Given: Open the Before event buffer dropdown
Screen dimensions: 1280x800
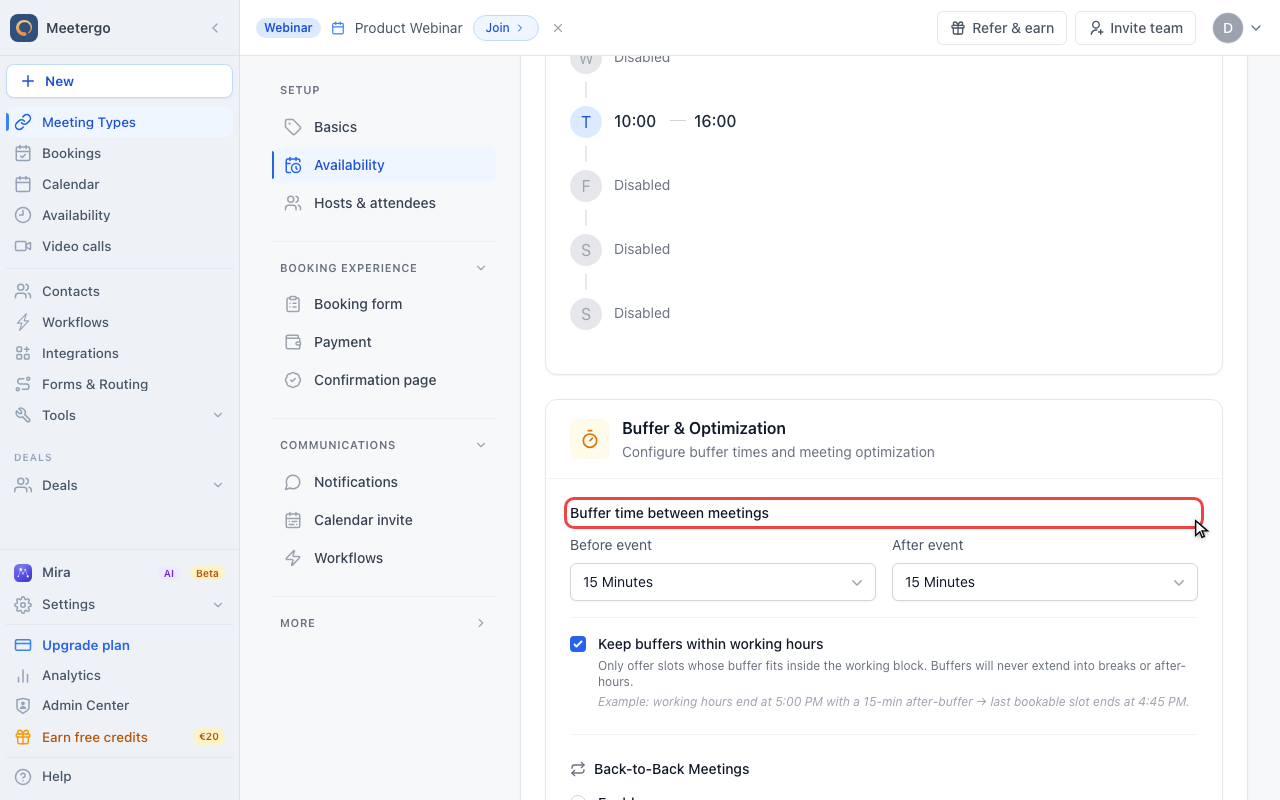Looking at the screenshot, I should click(x=722, y=582).
